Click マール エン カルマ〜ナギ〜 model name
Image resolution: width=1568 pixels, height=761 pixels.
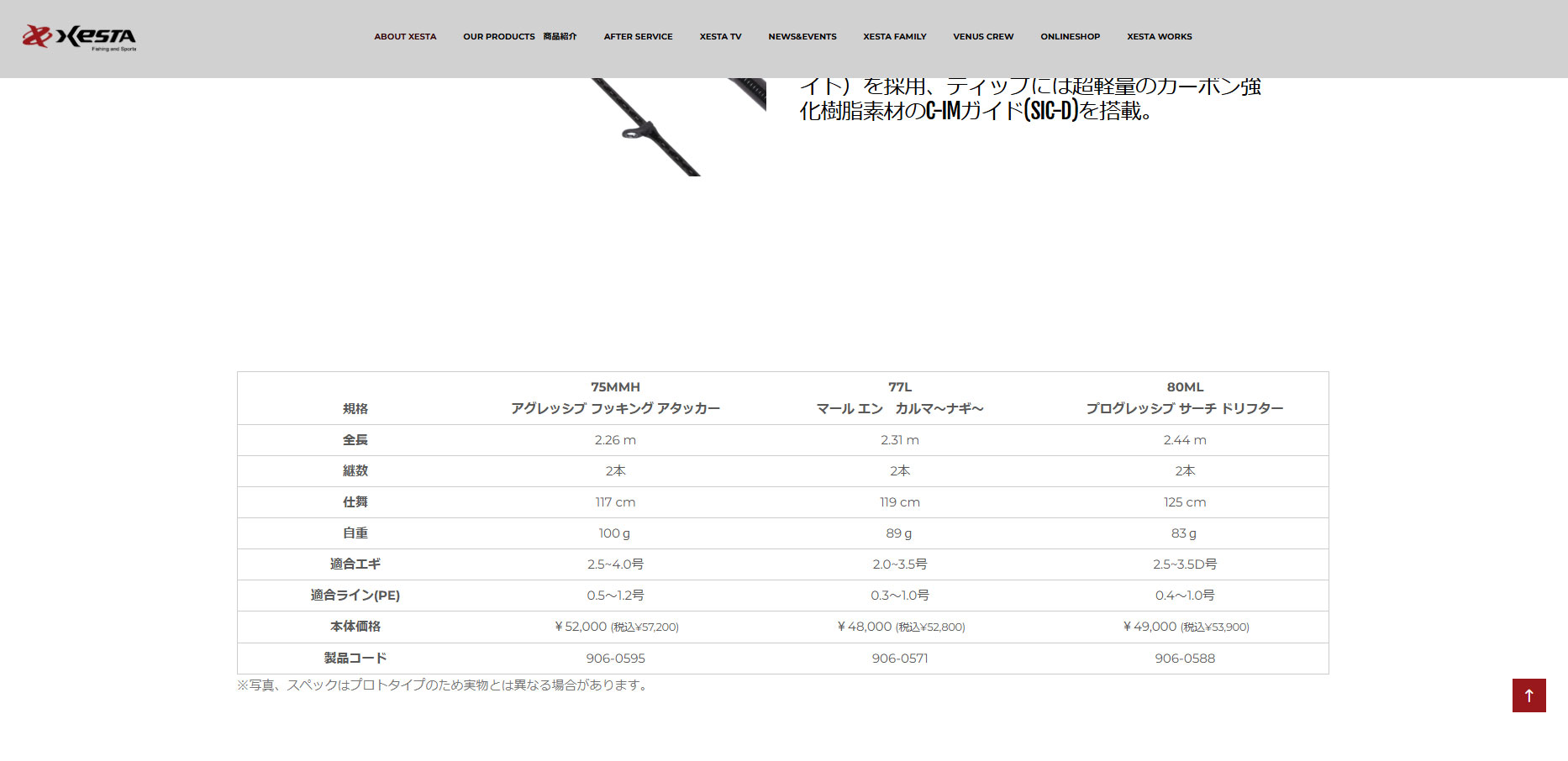click(x=900, y=408)
